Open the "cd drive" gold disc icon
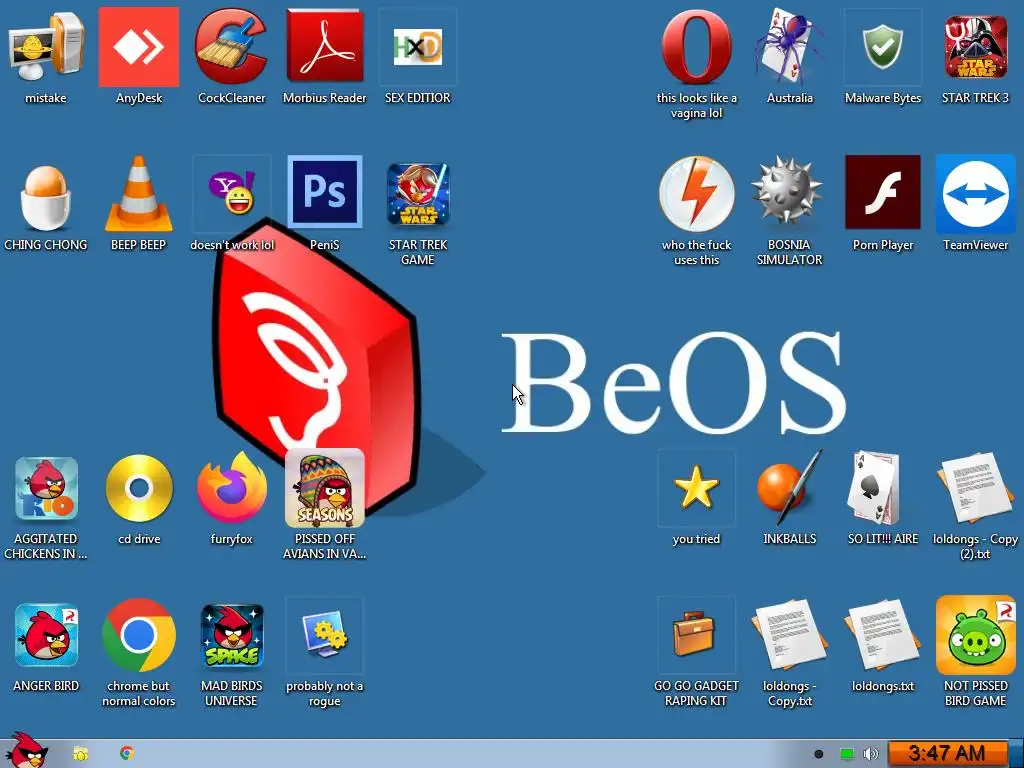 139,488
